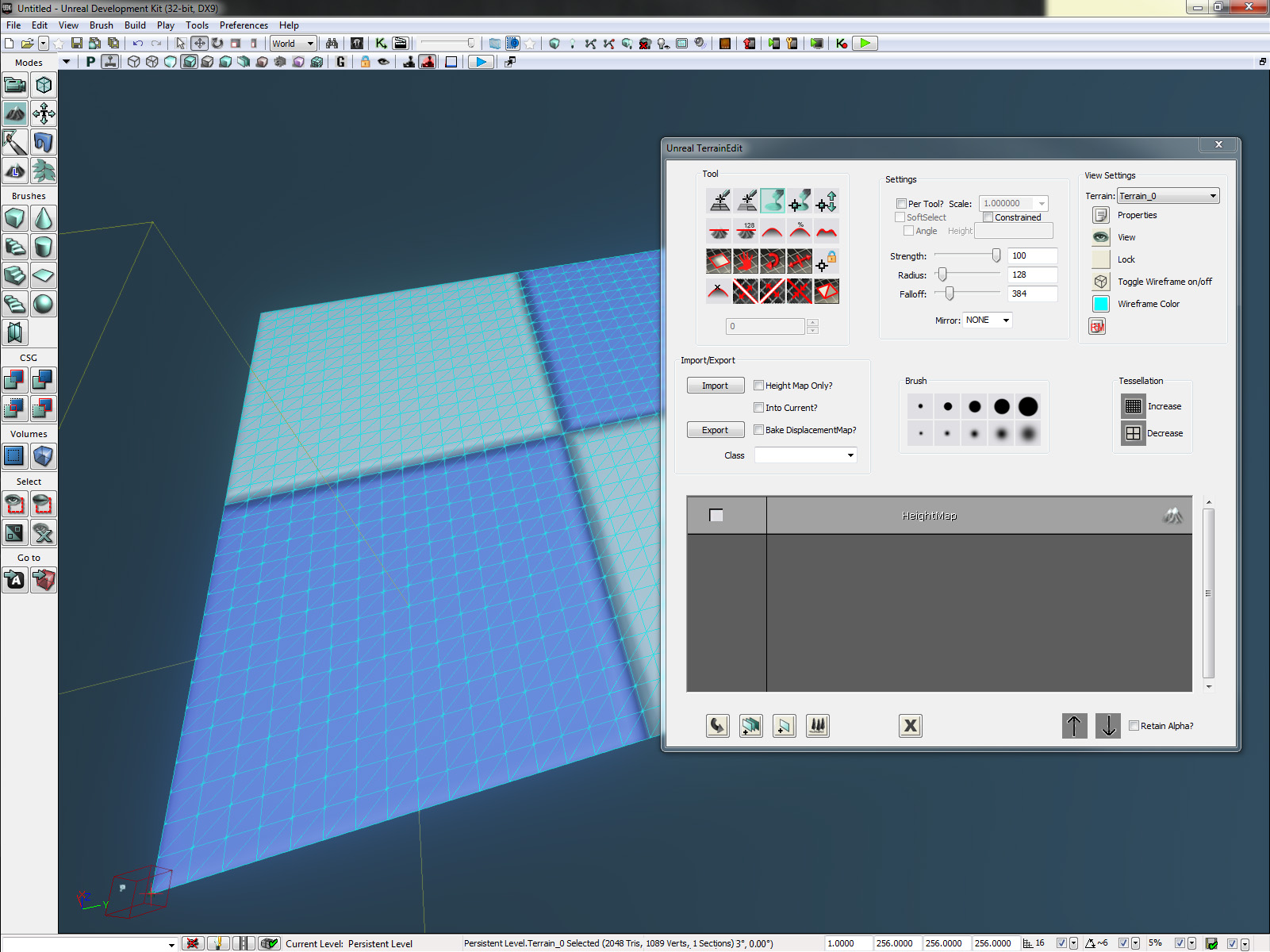This screenshot has height=952, width=1270.
Task: Open the Tools menu
Action: click(197, 25)
